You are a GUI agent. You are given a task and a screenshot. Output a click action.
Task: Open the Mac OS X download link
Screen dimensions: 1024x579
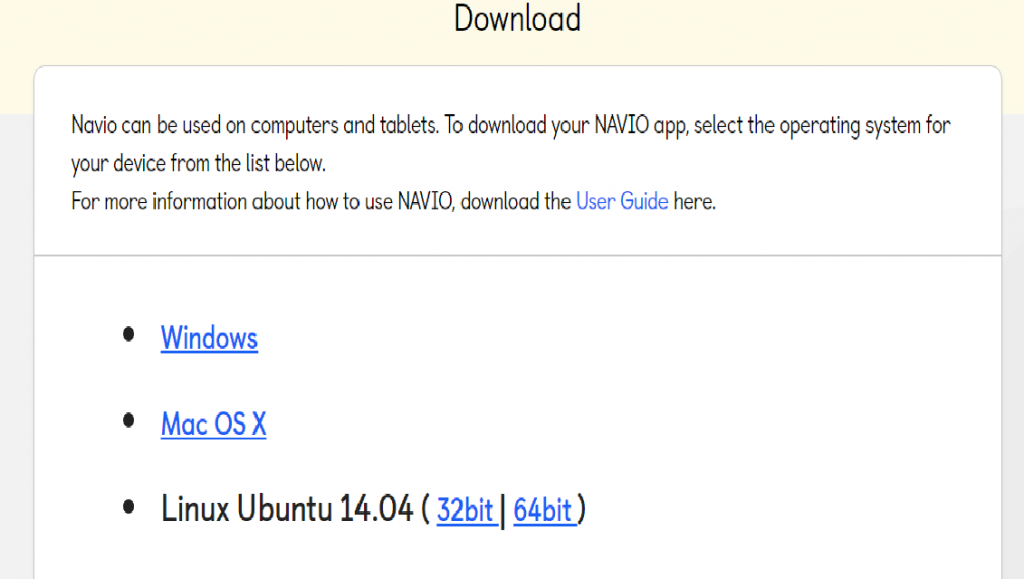click(x=213, y=424)
